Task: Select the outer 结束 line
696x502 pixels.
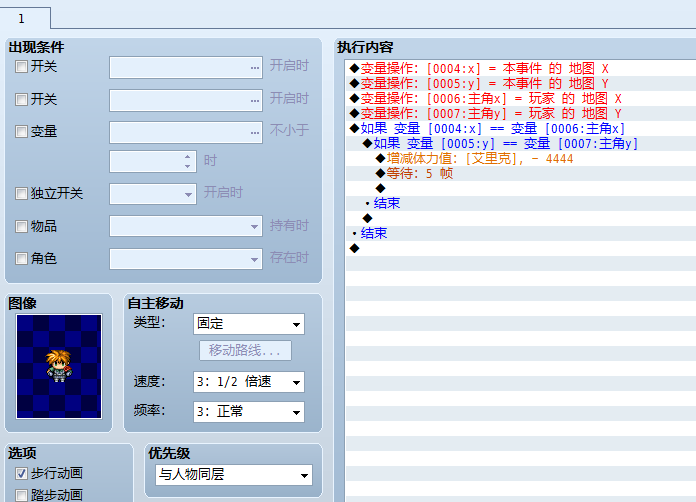Action: point(520,233)
